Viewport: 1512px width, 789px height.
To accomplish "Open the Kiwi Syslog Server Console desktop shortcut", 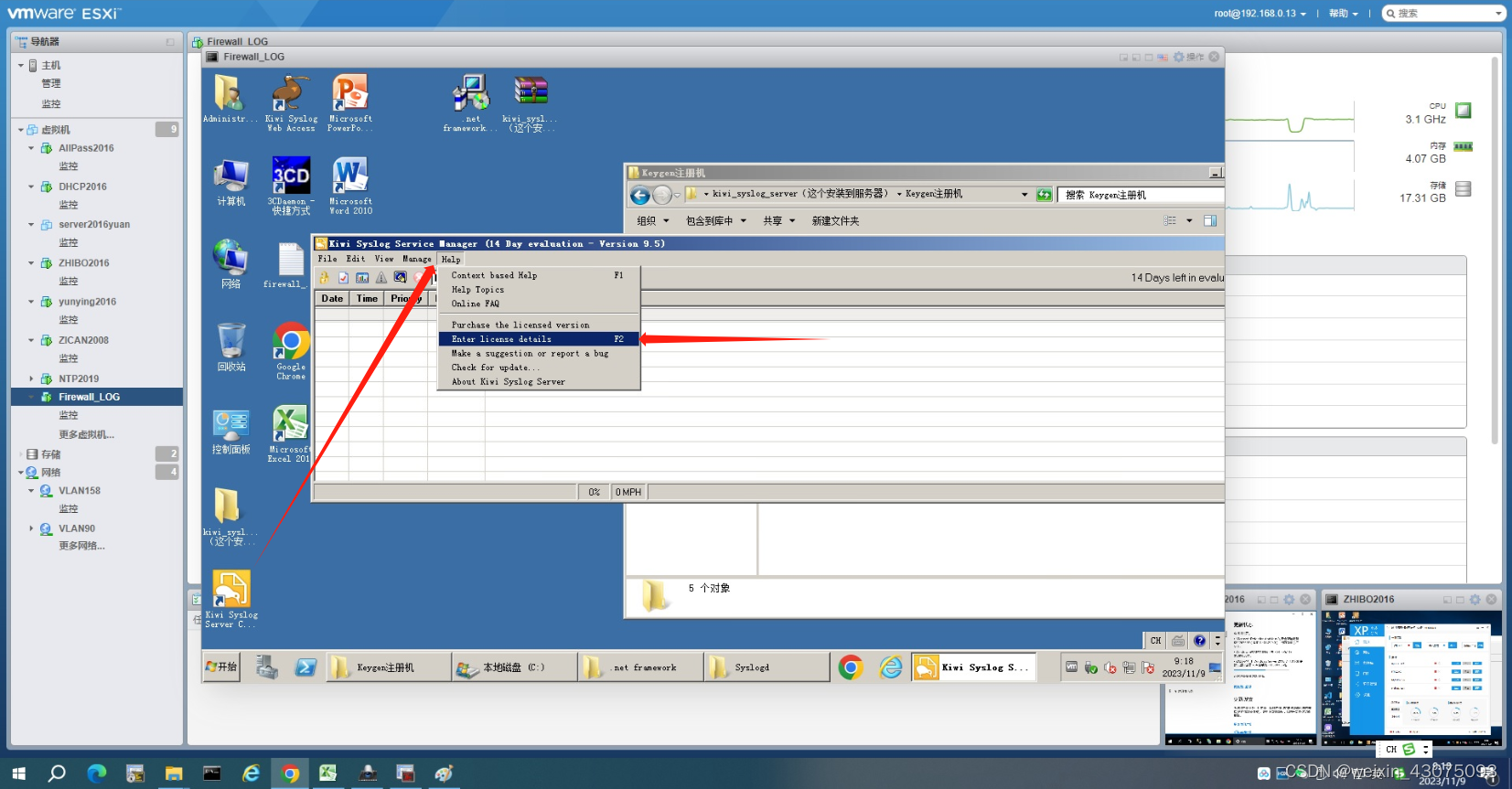I will (231, 599).
